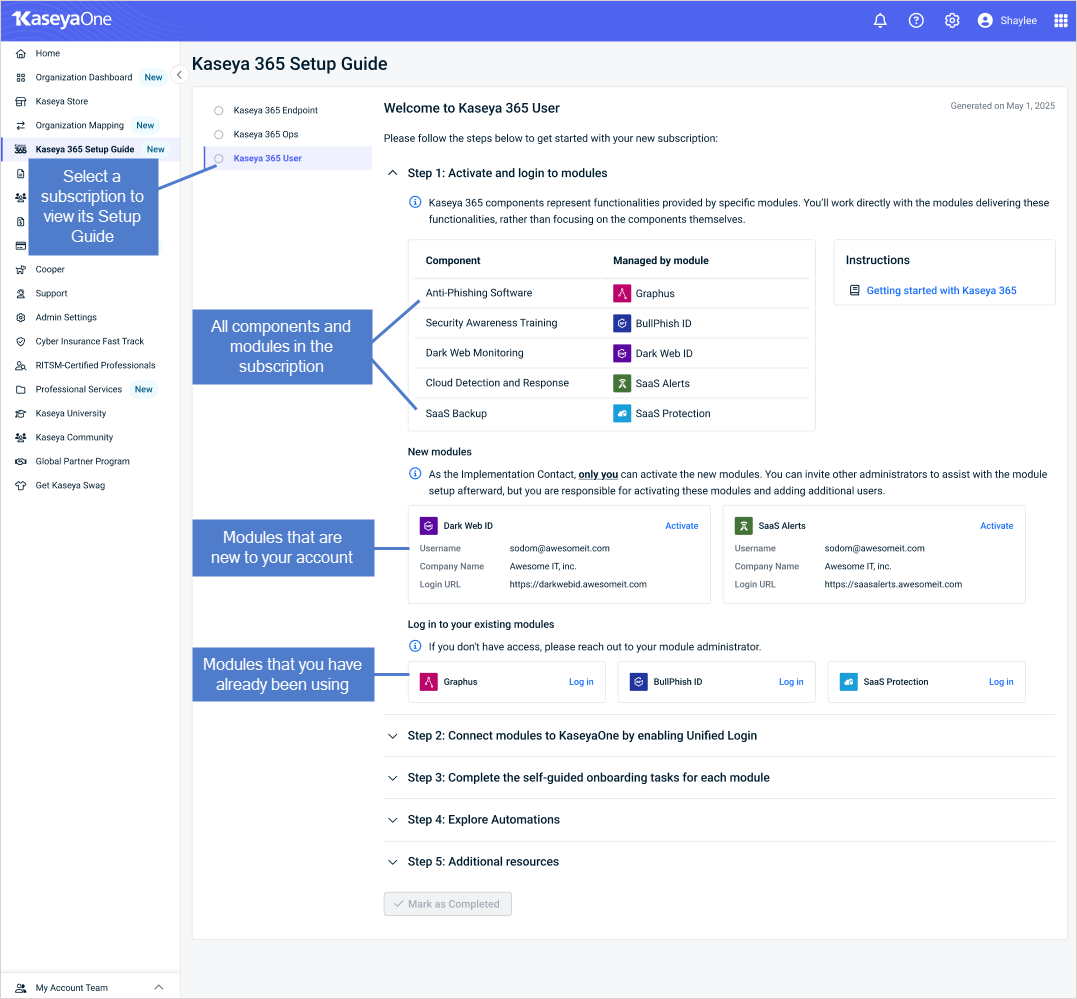1077x999 pixels.
Task: Click the SaaS Protection icon in component table
Action: tap(622, 414)
